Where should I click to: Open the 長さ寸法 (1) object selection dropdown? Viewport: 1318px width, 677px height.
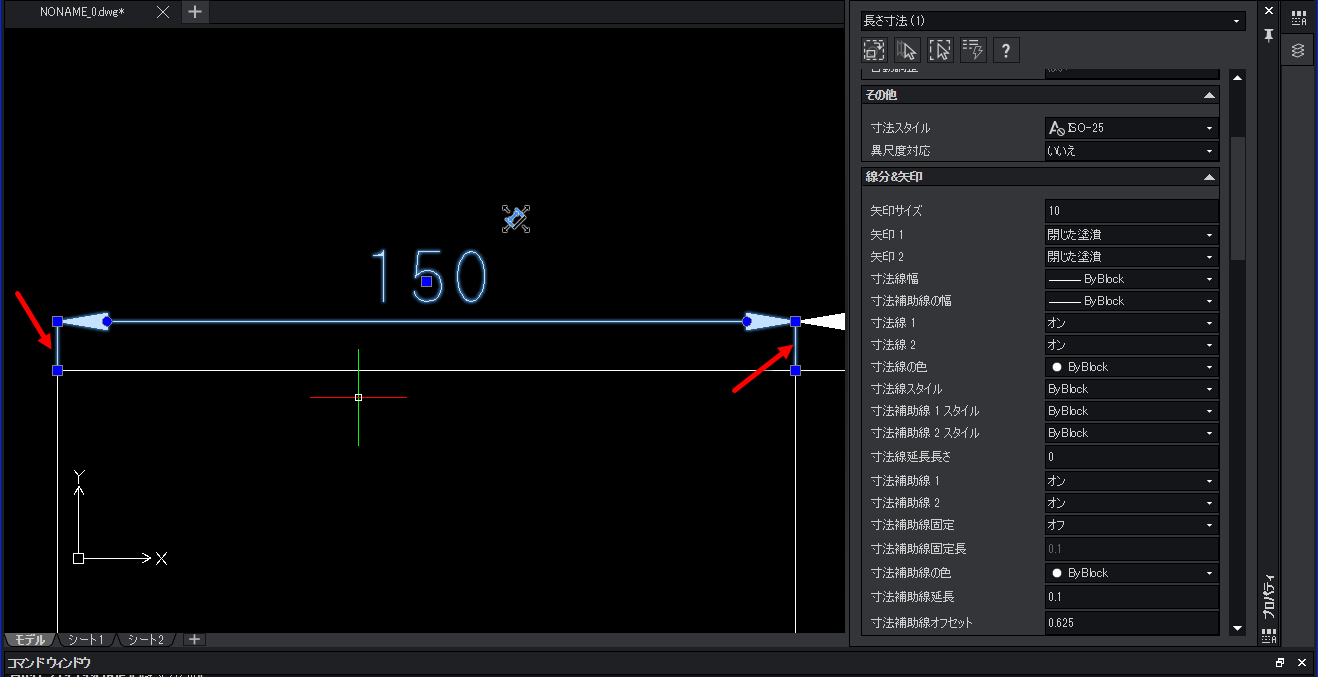click(1052, 20)
